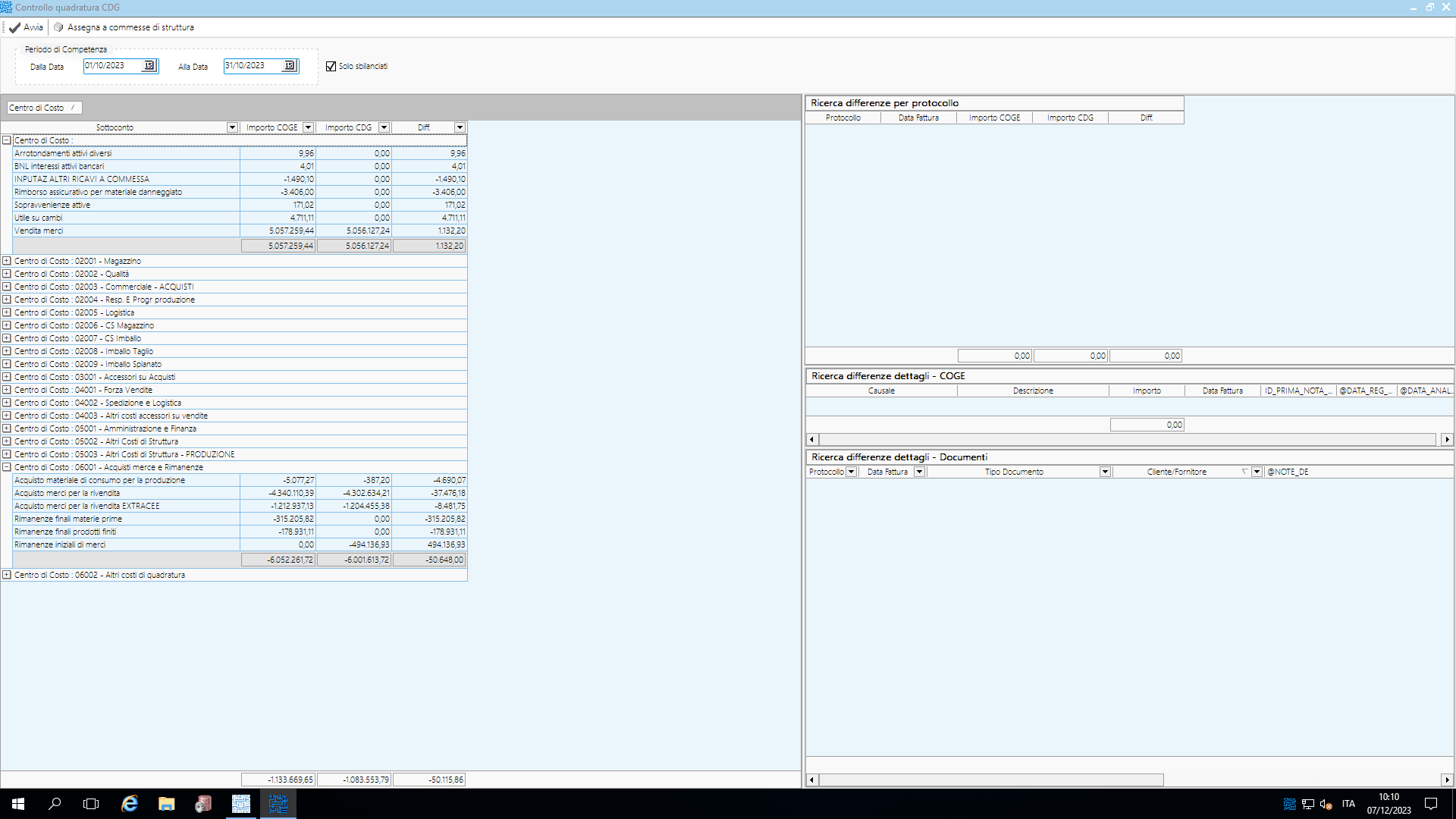Click the Dalla Data input field
This screenshot has height=819, width=1456.
[113, 66]
